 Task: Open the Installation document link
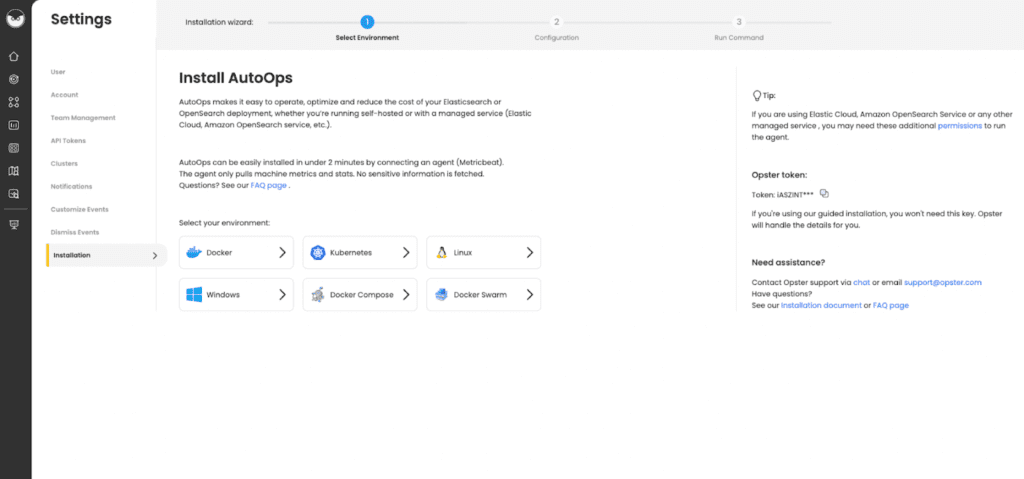click(x=821, y=305)
